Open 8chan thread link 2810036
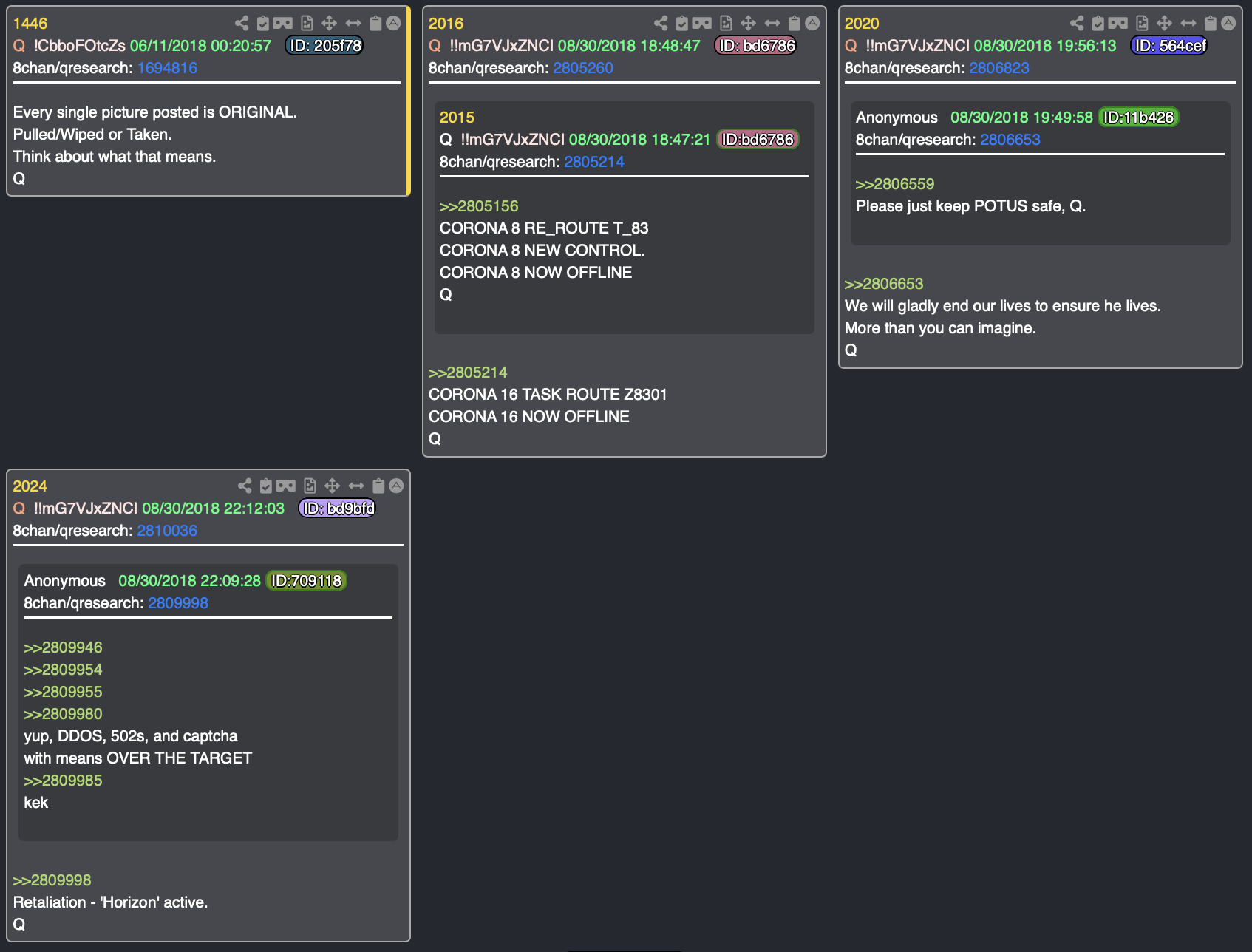 click(x=167, y=531)
